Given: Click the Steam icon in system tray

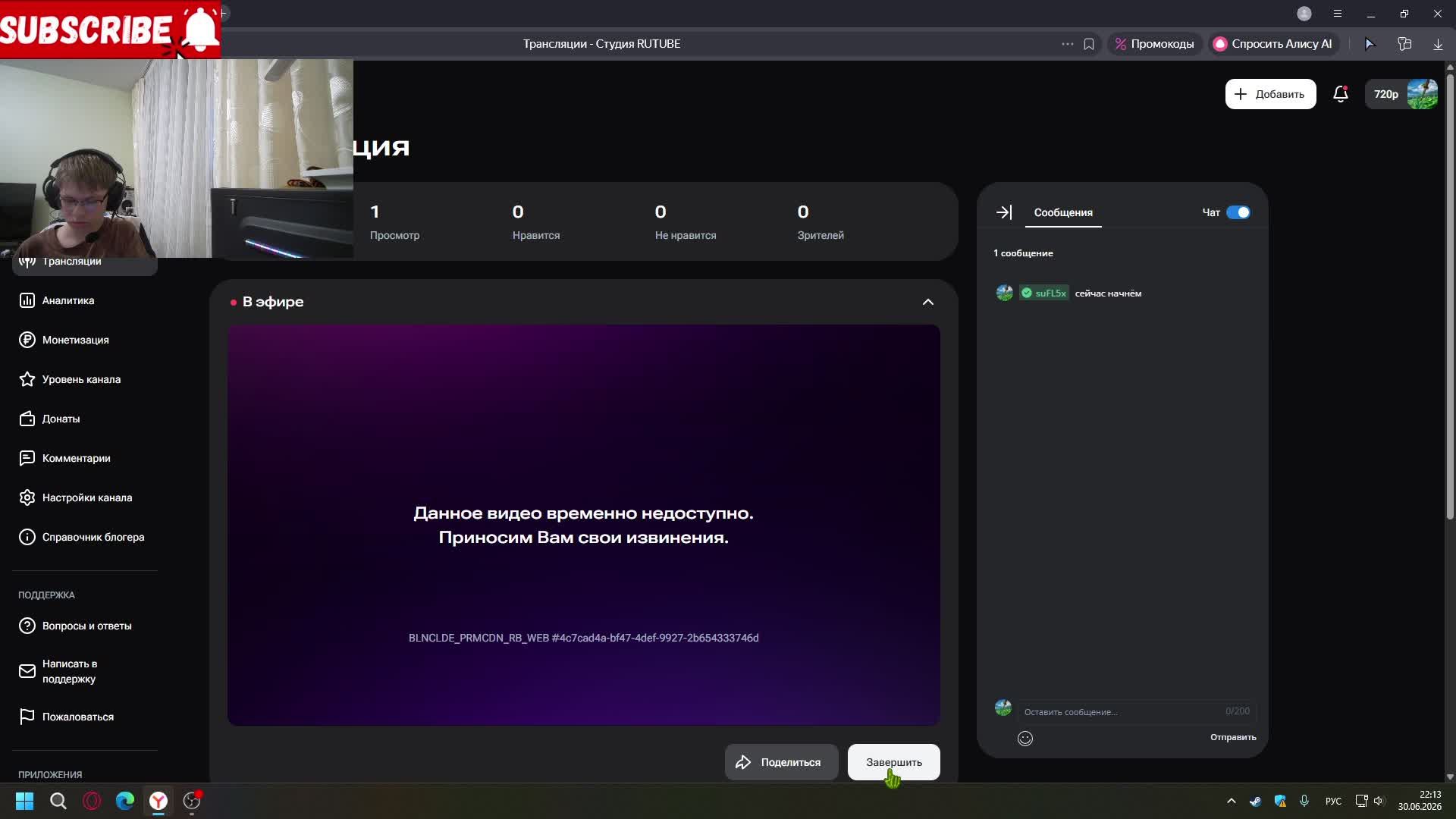Looking at the screenshot, I should pyautogui.click(x=1256, y=801).
